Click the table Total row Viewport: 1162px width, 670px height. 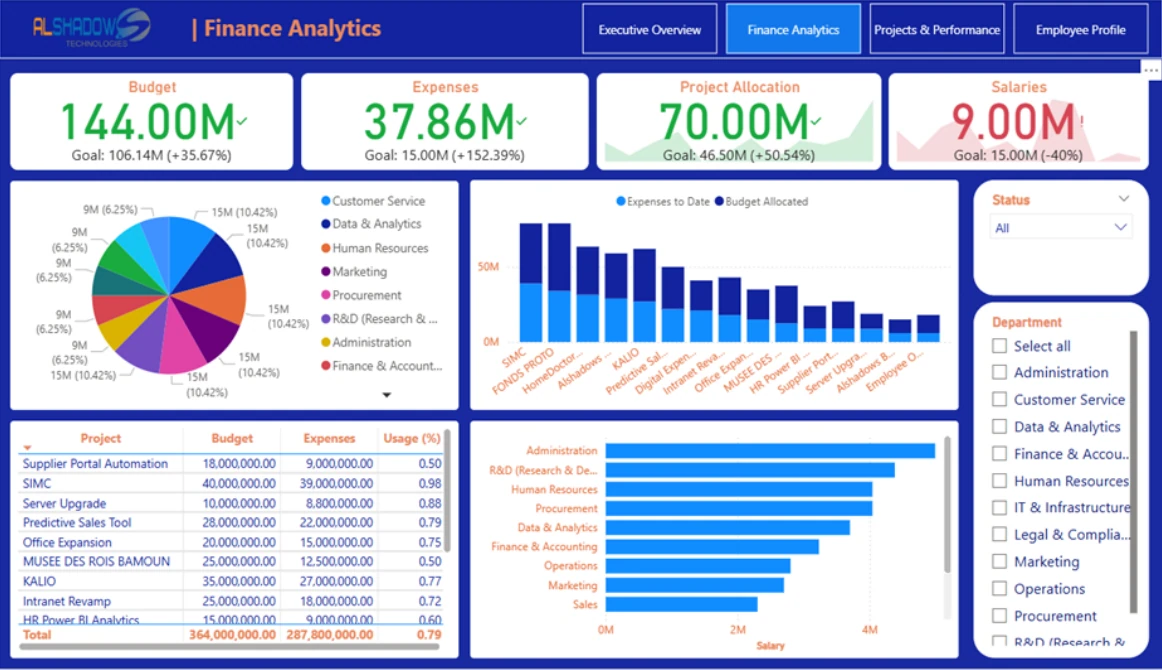[231, 634]
